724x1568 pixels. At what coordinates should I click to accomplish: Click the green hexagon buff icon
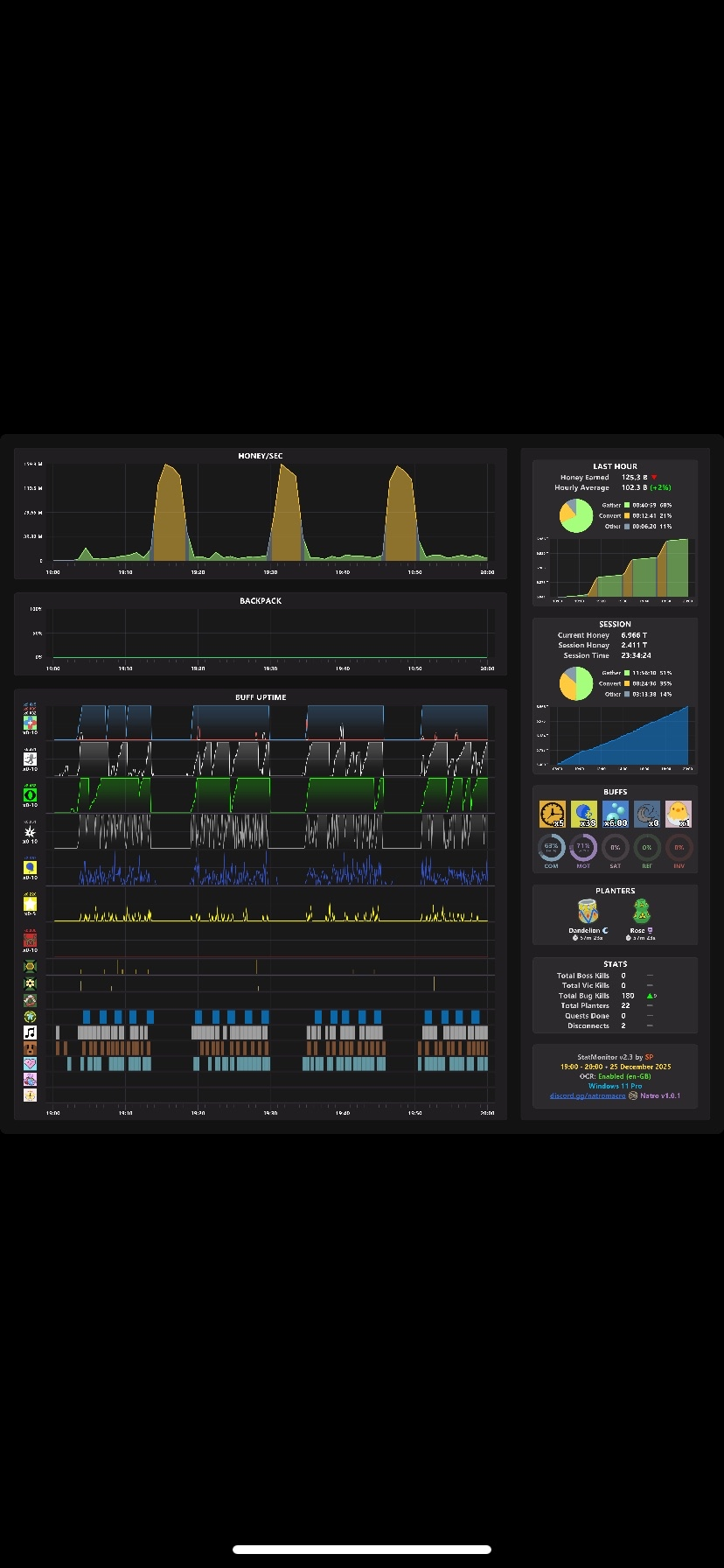click(x=30, y=967)
